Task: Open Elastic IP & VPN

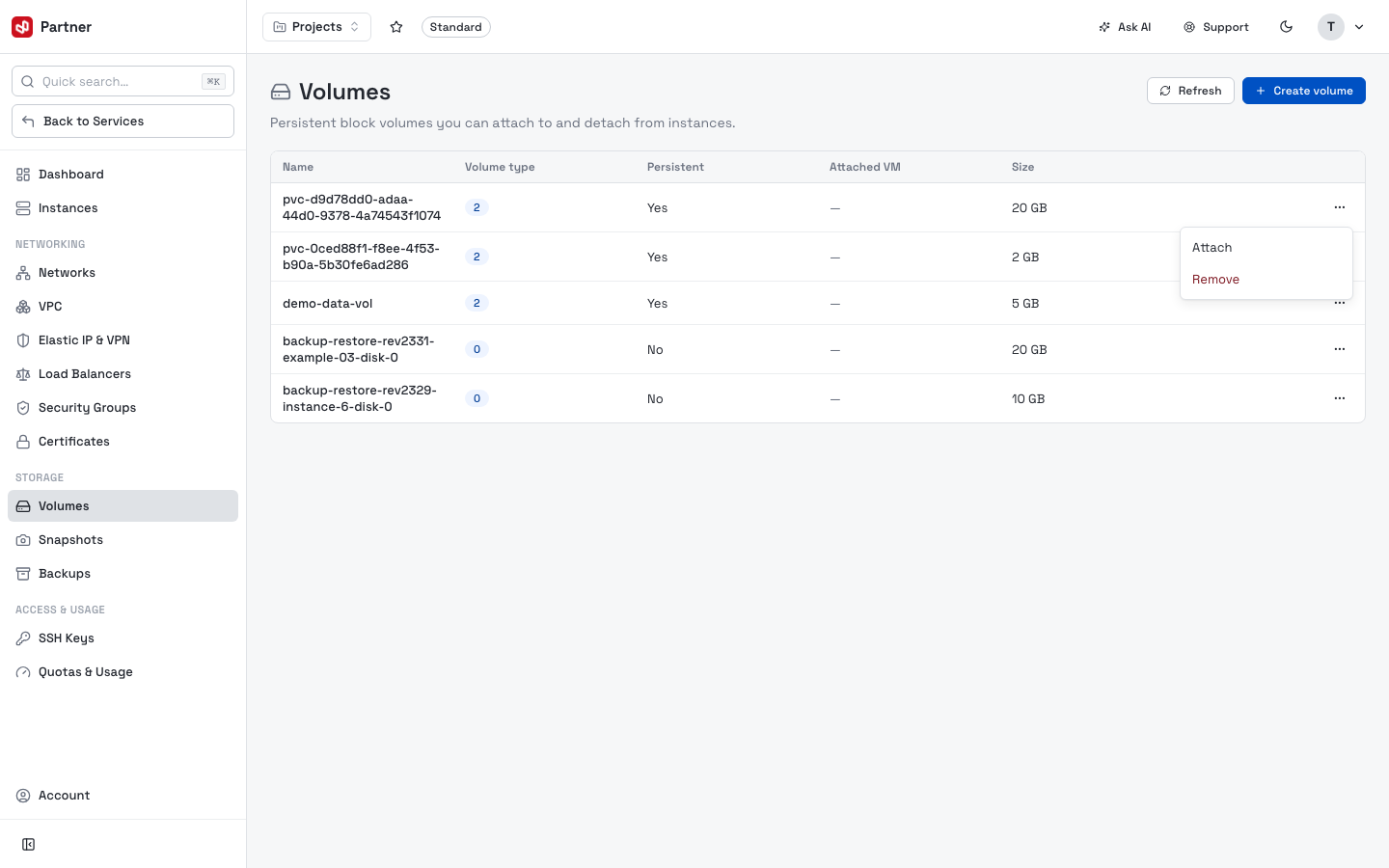Action: (x=123, y=340)
